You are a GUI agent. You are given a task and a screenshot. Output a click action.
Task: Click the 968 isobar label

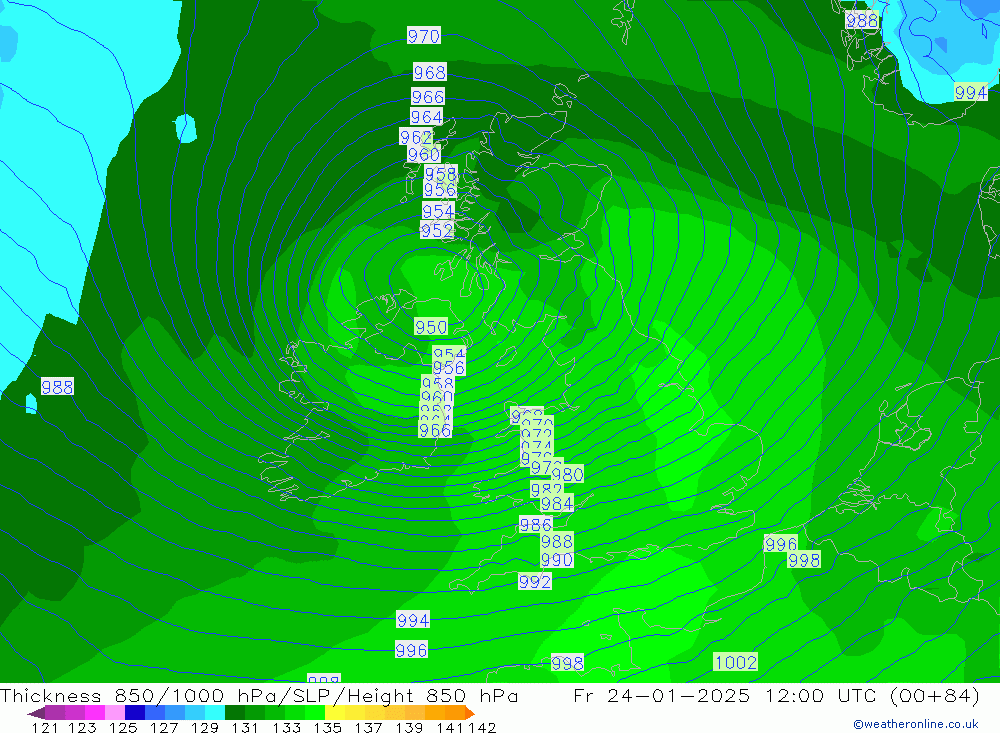click(x=429, y=72)
